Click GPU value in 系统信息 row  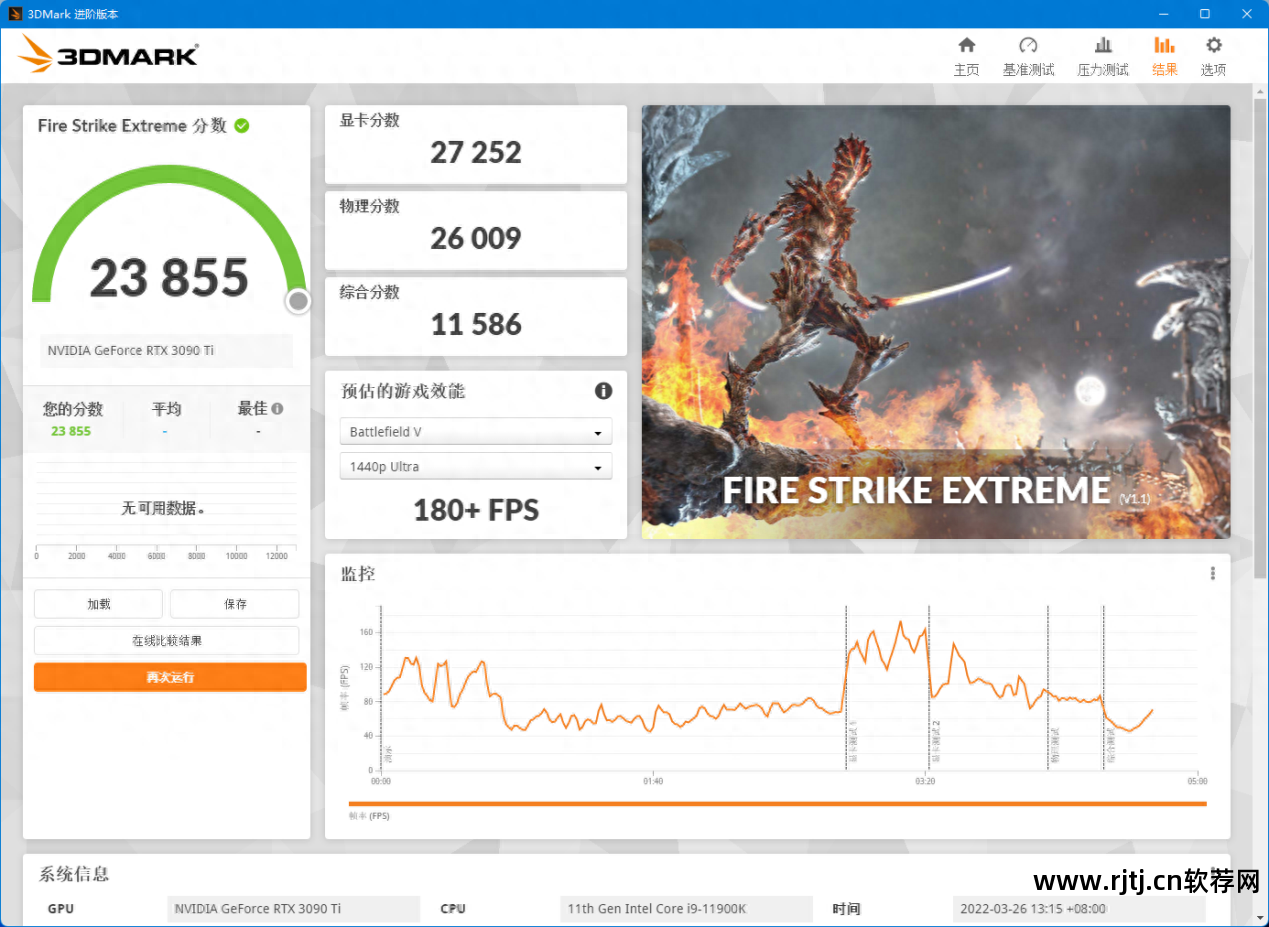294,909
